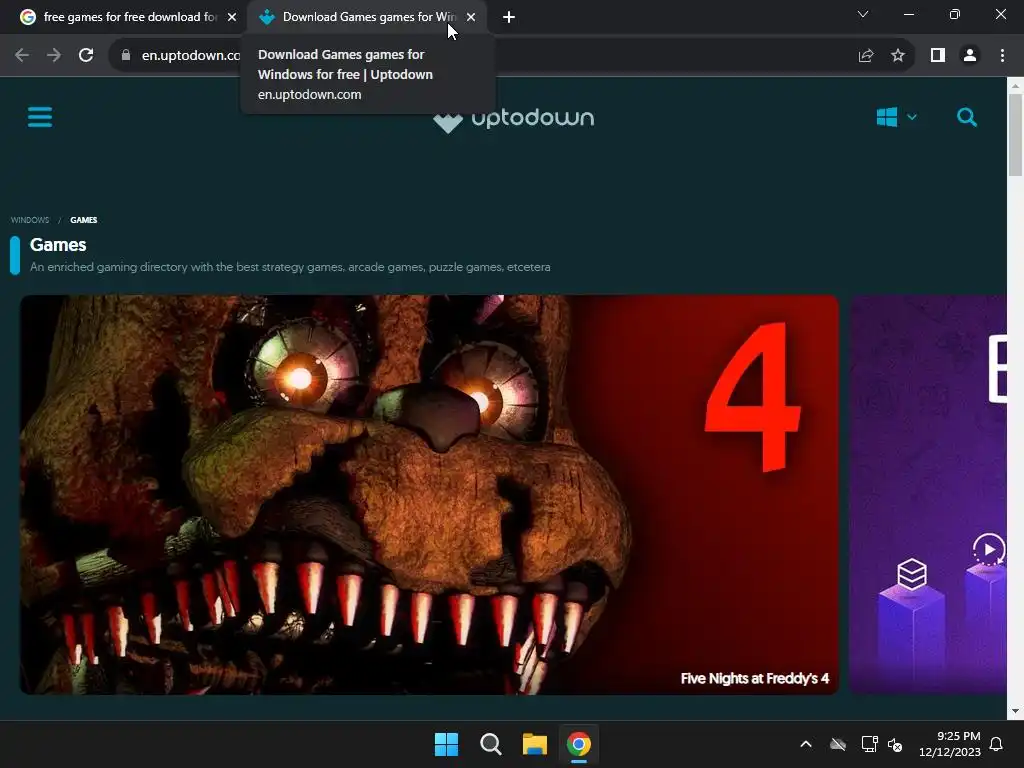Open Chrome's three-dot menu
The image size is (1024, 768).
(1002, 56)
